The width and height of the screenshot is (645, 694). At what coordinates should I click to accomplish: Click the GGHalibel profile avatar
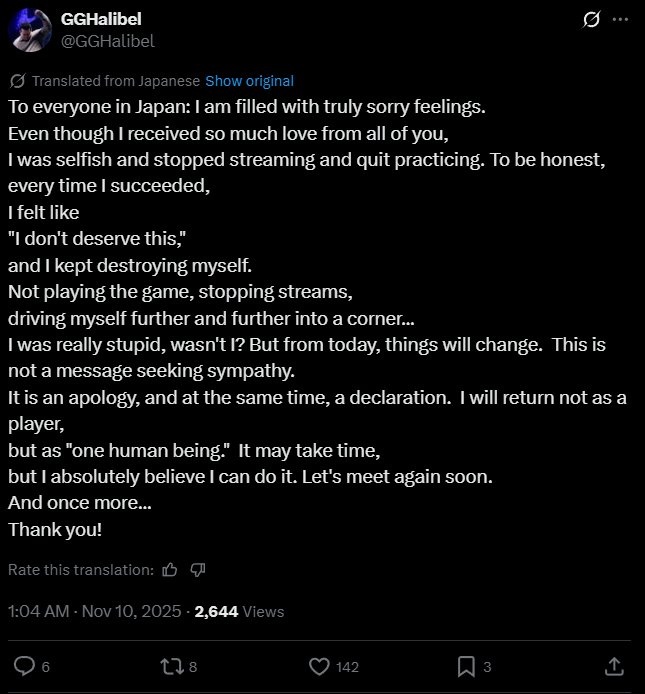click(x=30, y=31)
